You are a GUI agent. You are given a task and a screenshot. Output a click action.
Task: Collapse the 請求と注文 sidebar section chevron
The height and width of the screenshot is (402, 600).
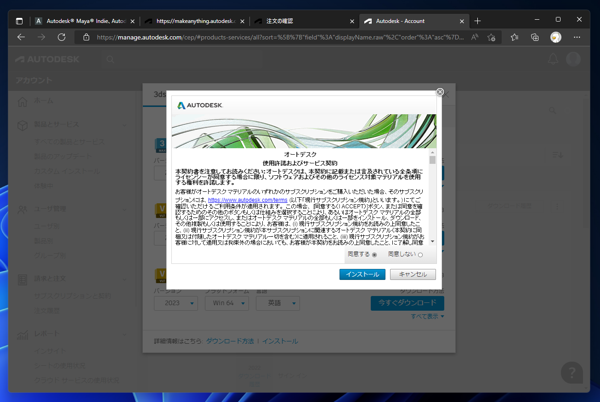(x=124, y=280)
